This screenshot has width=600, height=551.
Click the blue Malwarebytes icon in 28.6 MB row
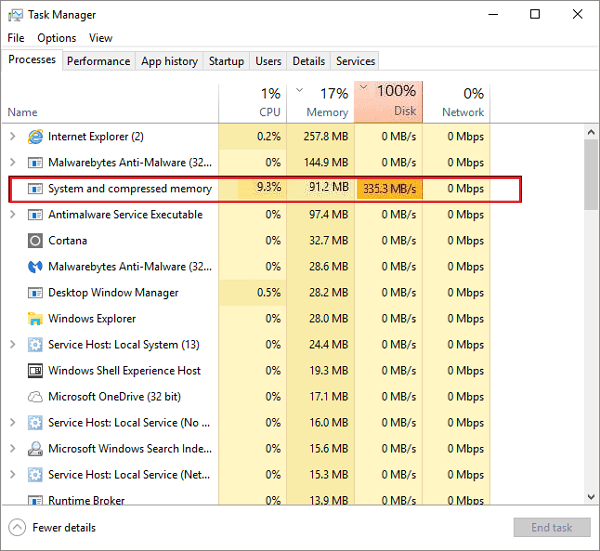point(35,267)
